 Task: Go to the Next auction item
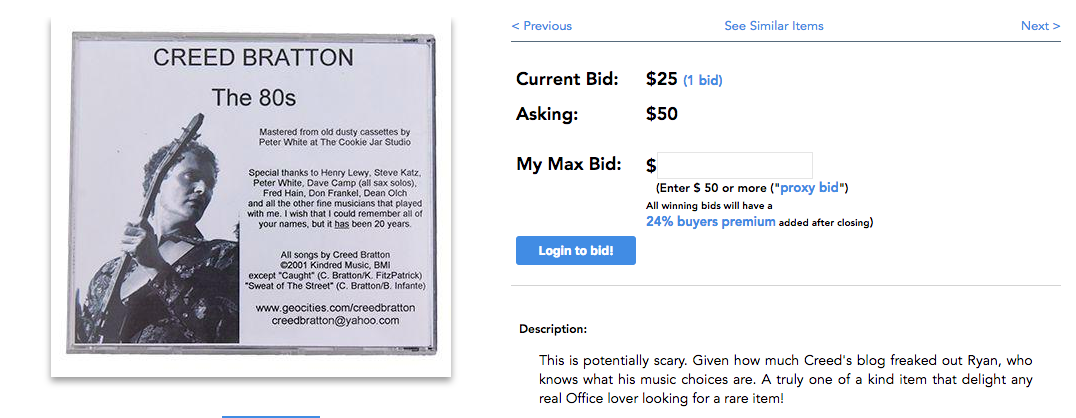pyautogui.click(x=1040, y=26)
